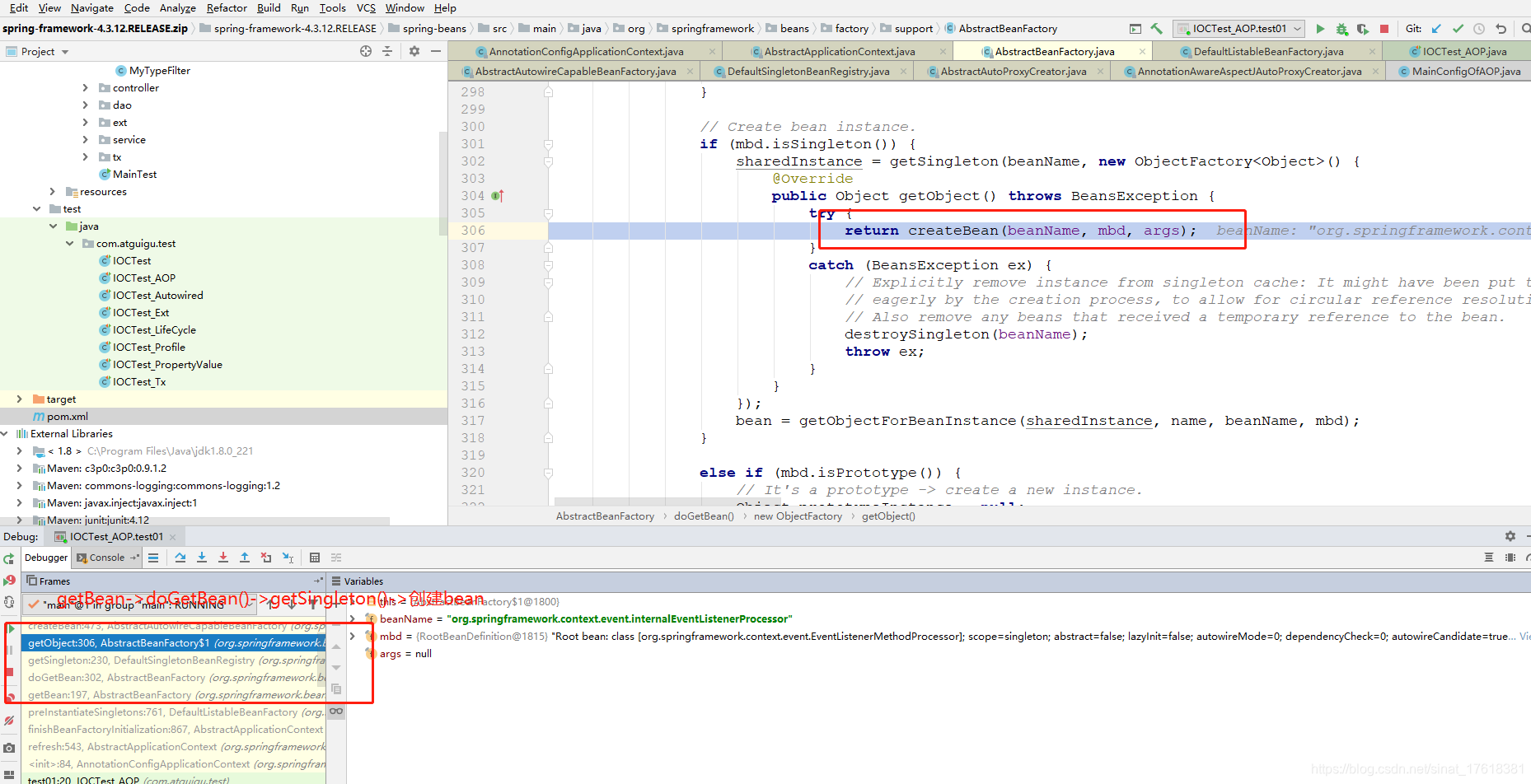Open Git history with the clock icon

pos(1479,29)
